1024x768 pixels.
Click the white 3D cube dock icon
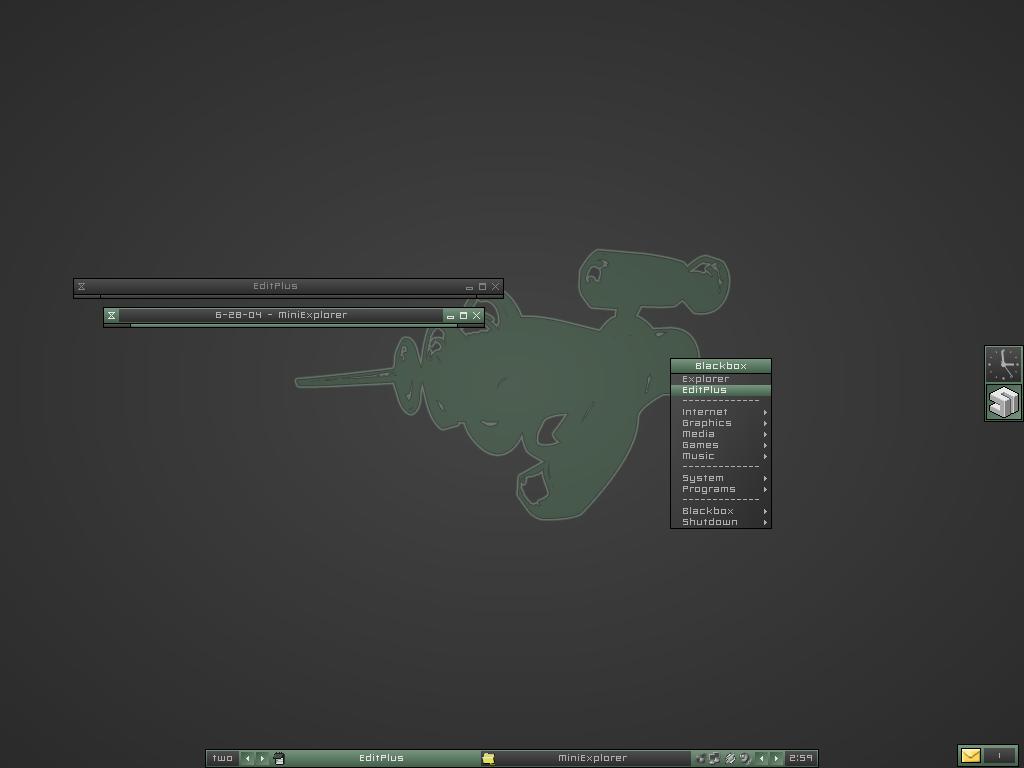tap(1004, 402)
